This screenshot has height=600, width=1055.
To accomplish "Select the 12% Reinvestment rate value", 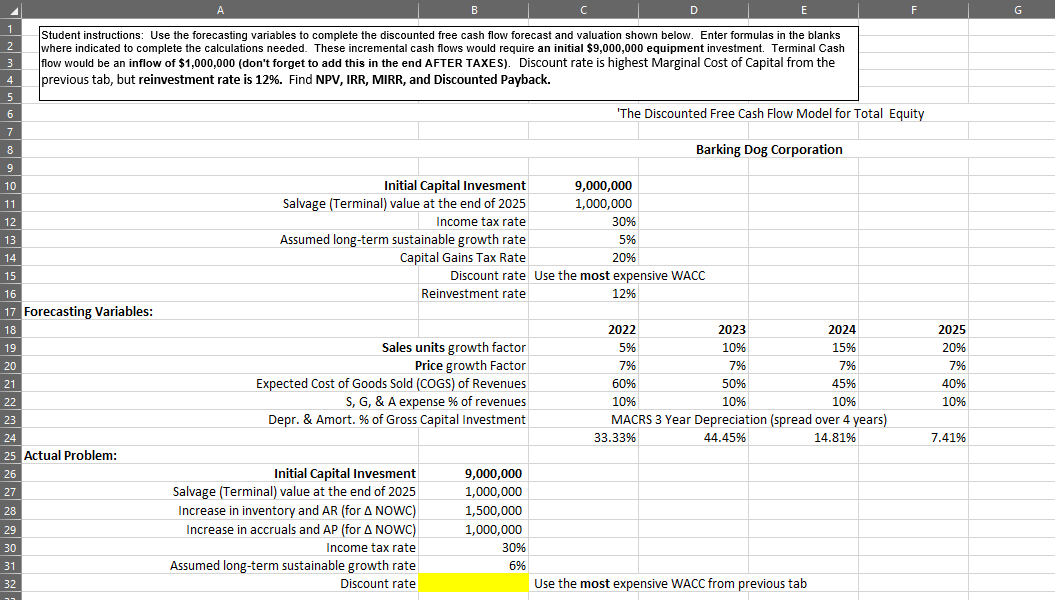I will coord(624,293).
